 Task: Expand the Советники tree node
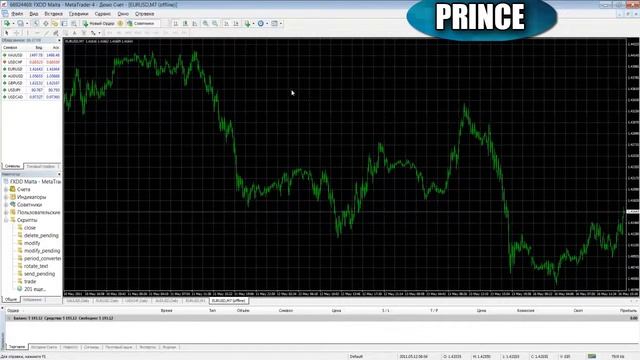pos(6,205)
